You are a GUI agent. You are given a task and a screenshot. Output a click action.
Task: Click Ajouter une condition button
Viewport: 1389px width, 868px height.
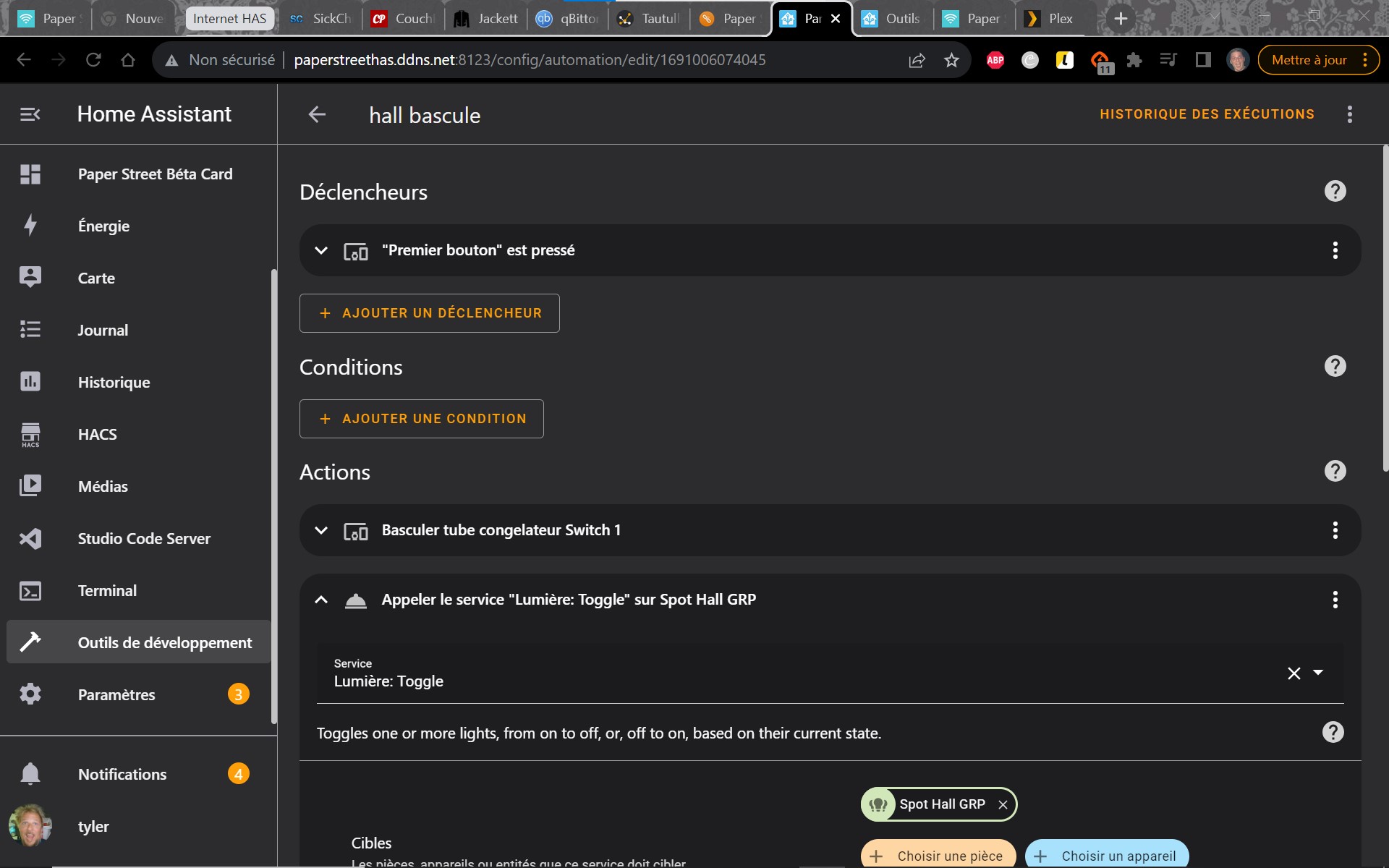422,419
